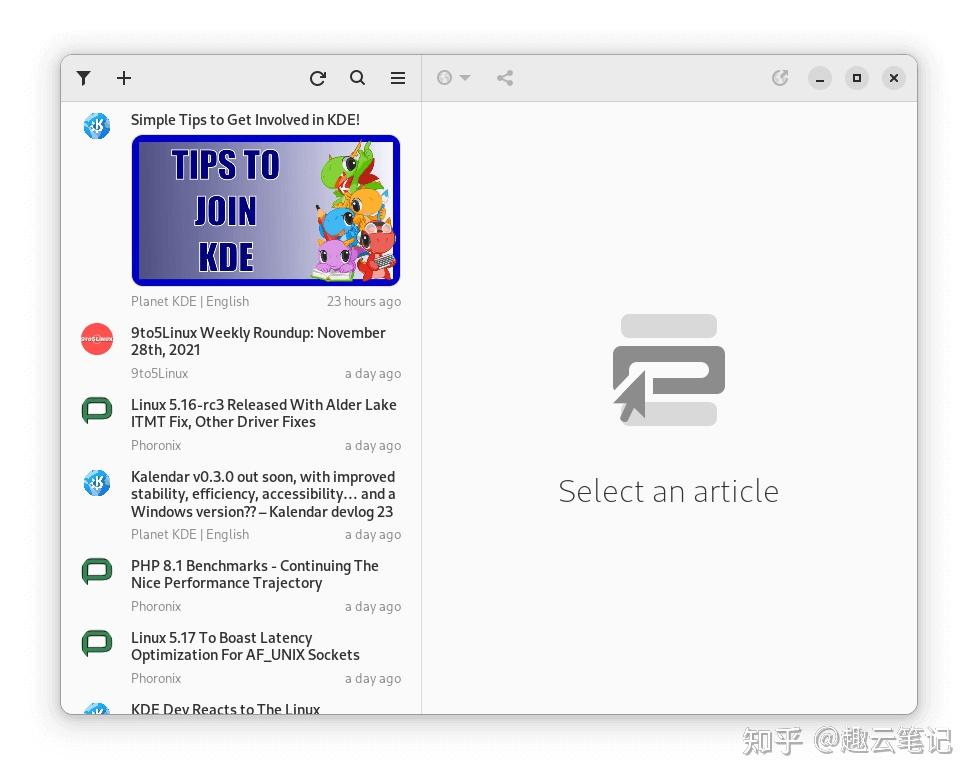Open the main hamburger menu
978x781 pixels.
coord(397,78)
